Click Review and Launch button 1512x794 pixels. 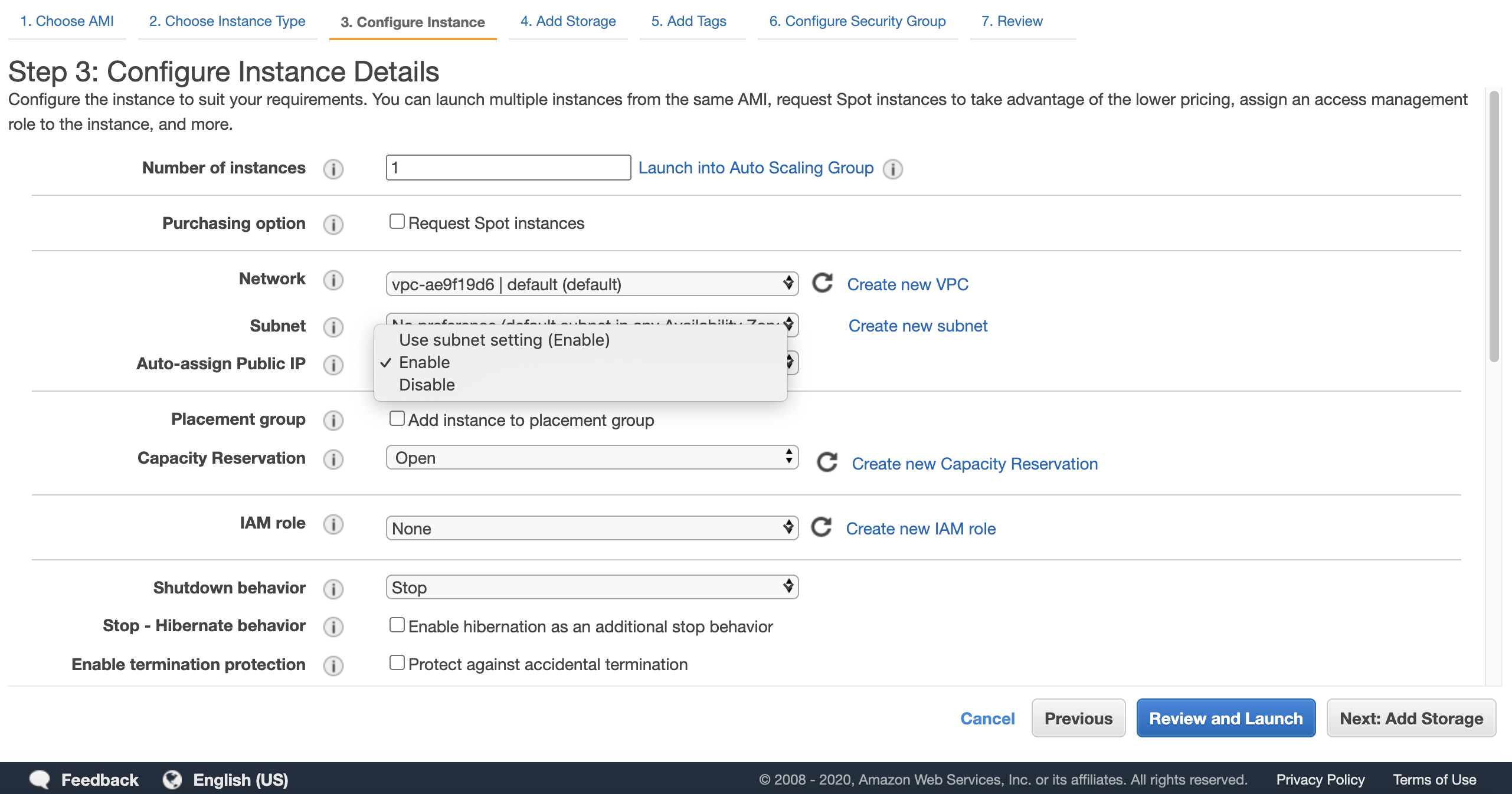click(1226, 718)
